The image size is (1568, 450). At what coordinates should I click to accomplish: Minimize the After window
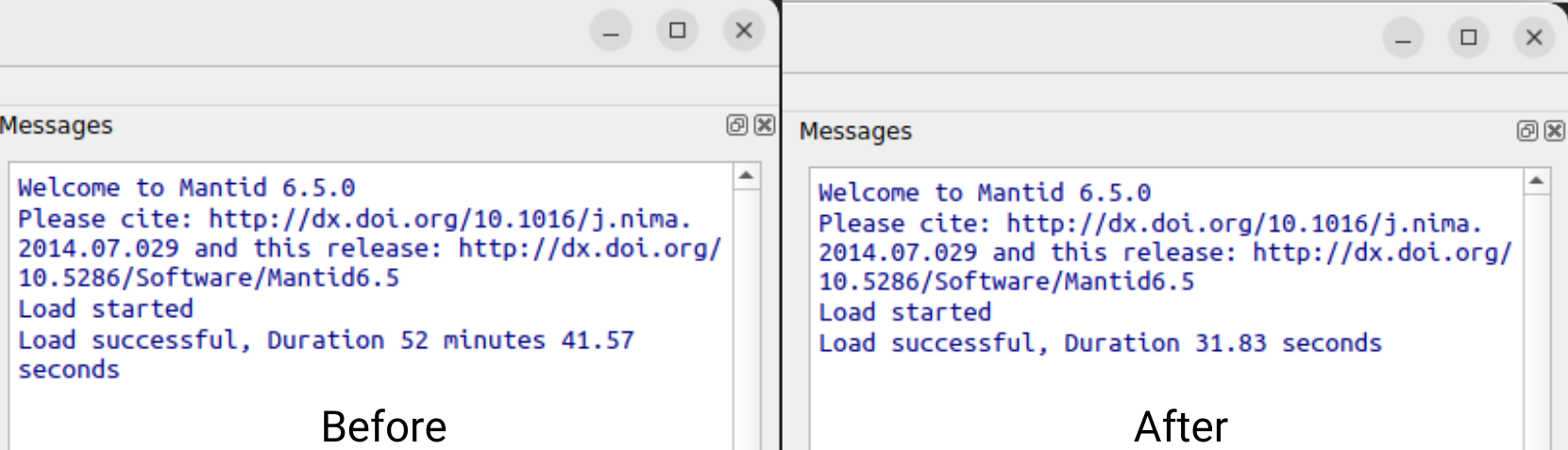click(x=1403, y=39)
